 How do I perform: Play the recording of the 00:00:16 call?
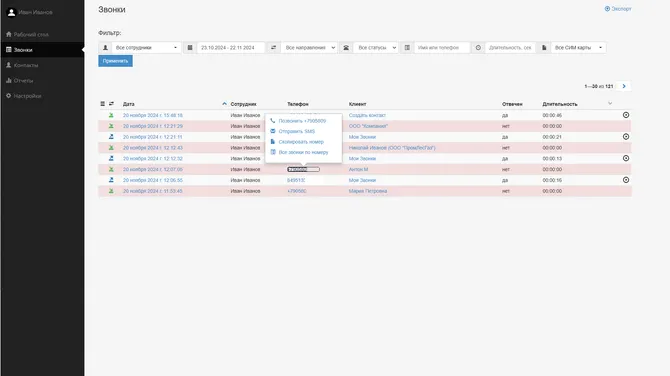(626, 180)
